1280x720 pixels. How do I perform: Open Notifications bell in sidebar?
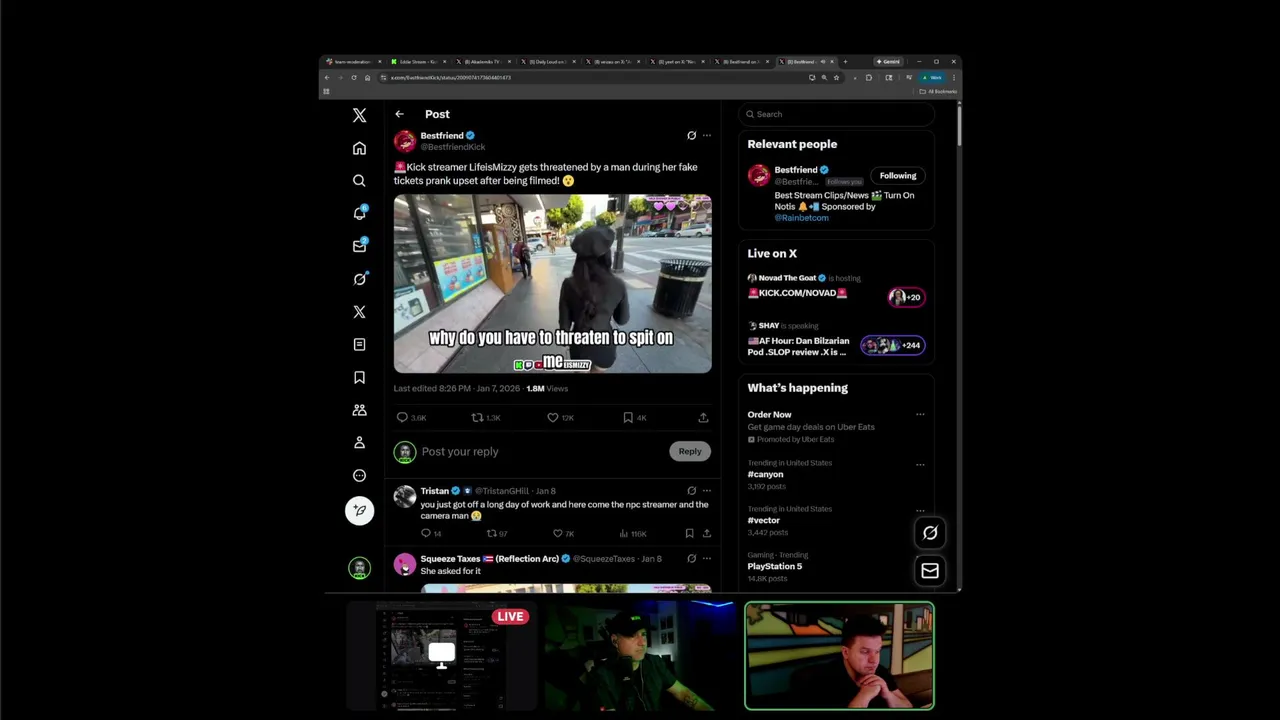[359, 213]
